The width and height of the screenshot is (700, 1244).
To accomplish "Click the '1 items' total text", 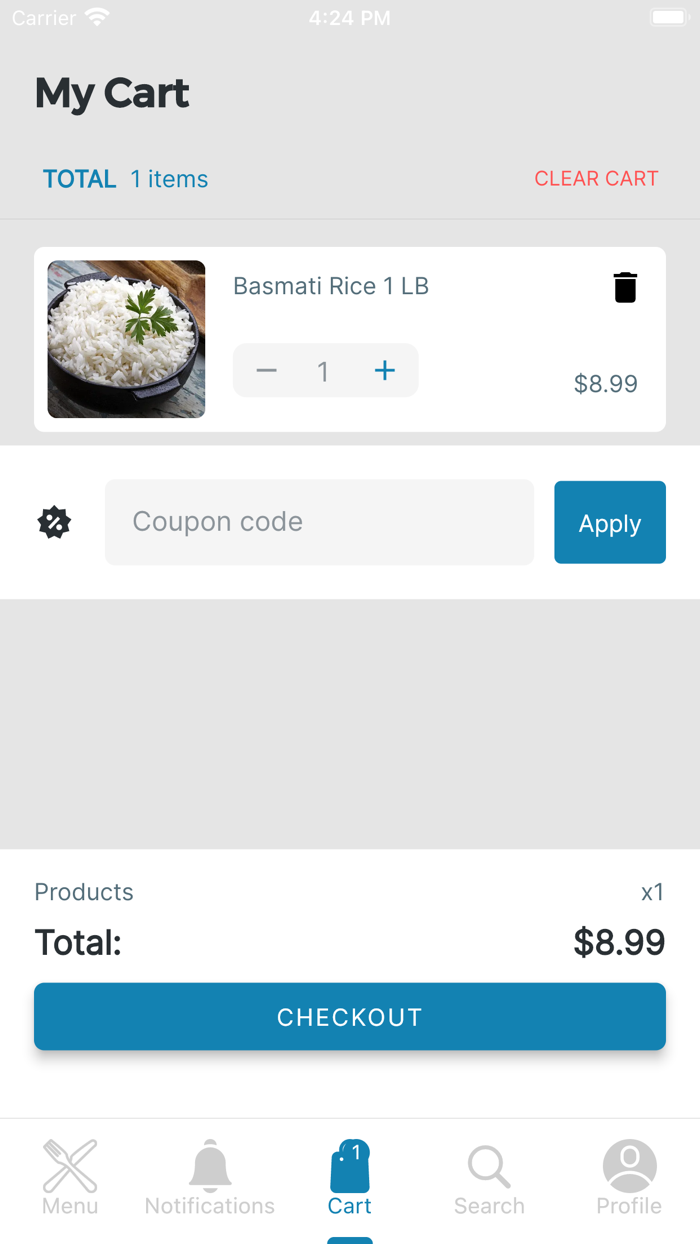I will coord(168,179).
